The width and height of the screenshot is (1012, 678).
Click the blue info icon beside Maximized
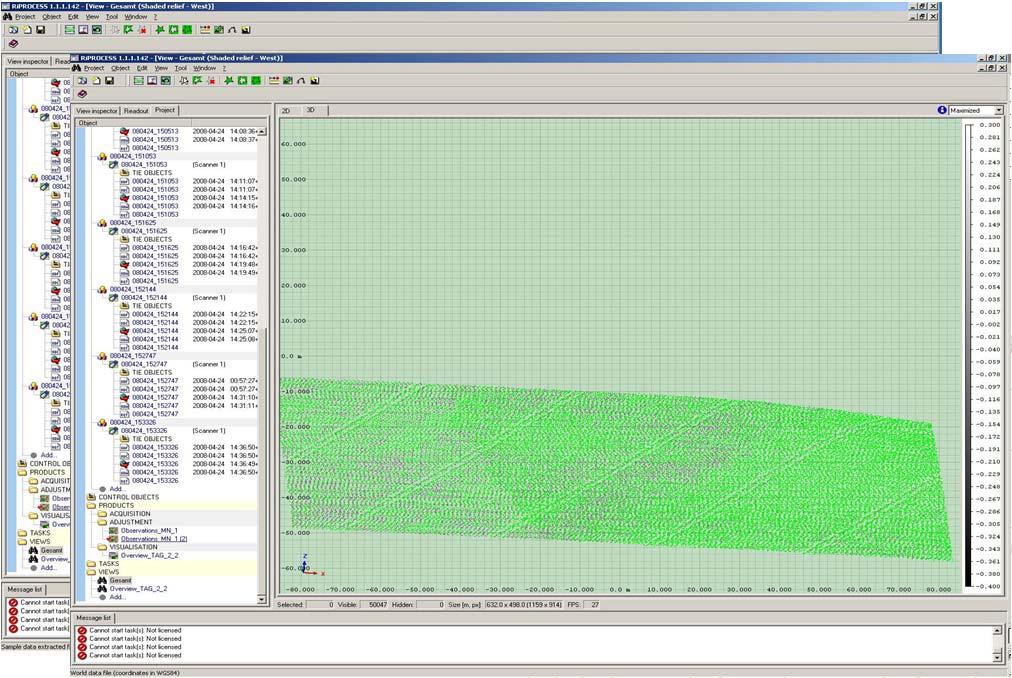click(x=942, y=110)
